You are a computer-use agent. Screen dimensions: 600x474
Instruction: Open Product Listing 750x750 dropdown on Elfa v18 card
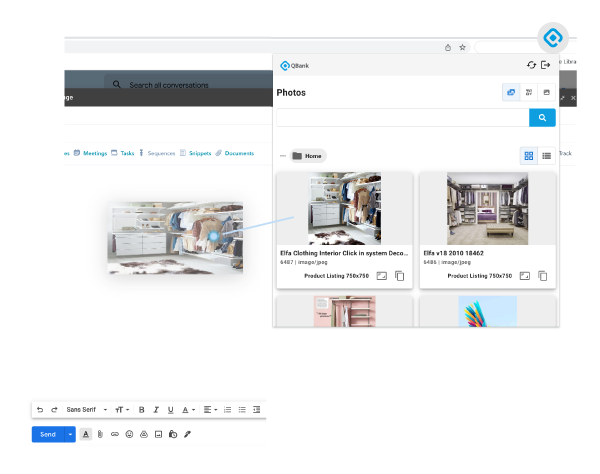click(479, 276)
